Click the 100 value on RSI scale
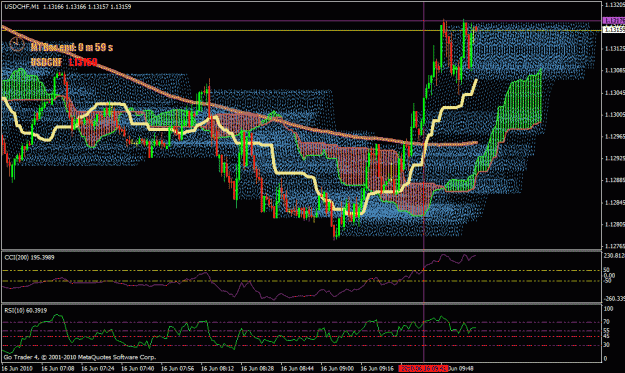Image resolution: width=625 pixels, height=373 pixels. 609,309
